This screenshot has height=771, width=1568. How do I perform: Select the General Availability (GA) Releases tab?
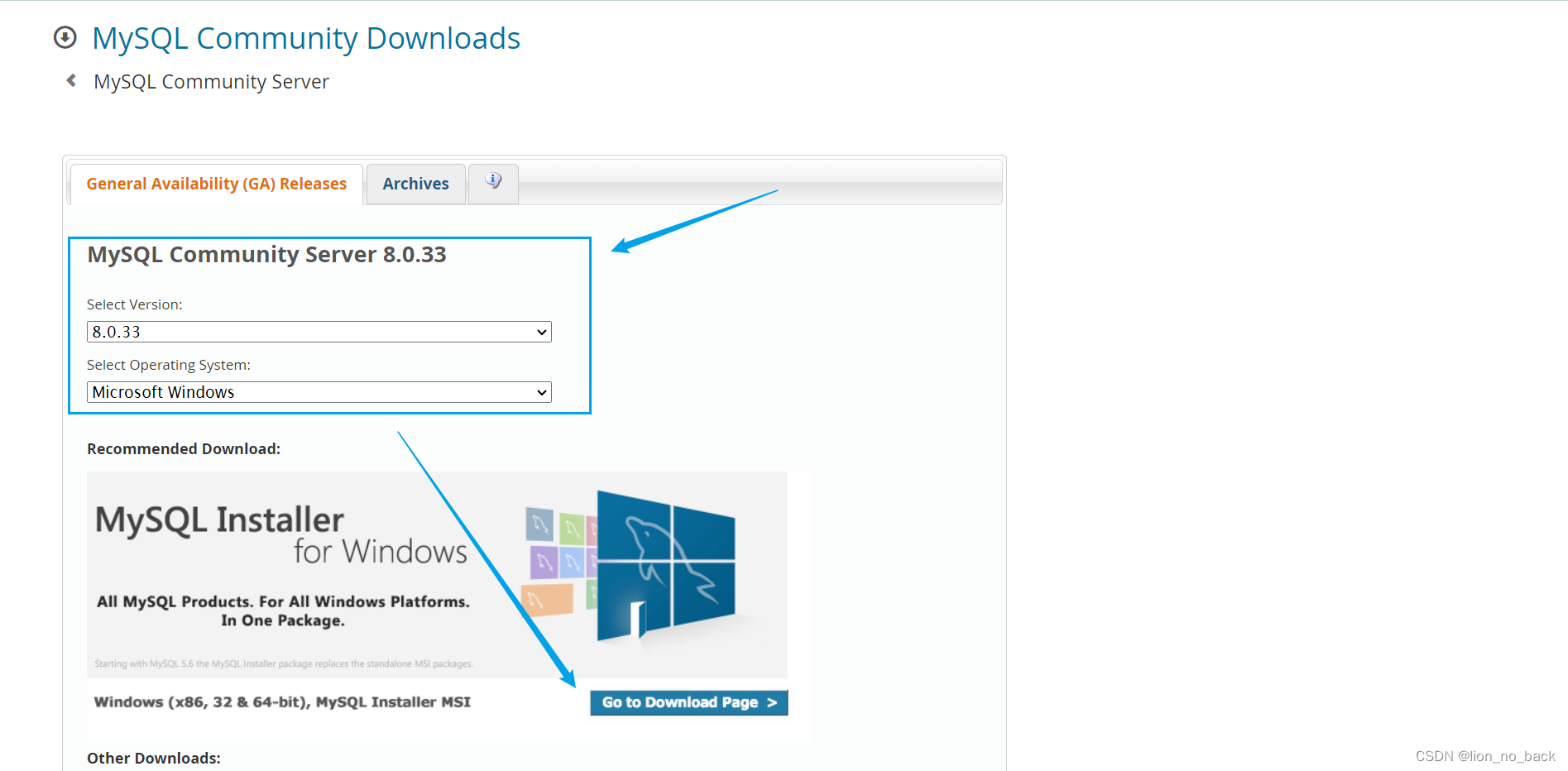click(x=217, y=184)
